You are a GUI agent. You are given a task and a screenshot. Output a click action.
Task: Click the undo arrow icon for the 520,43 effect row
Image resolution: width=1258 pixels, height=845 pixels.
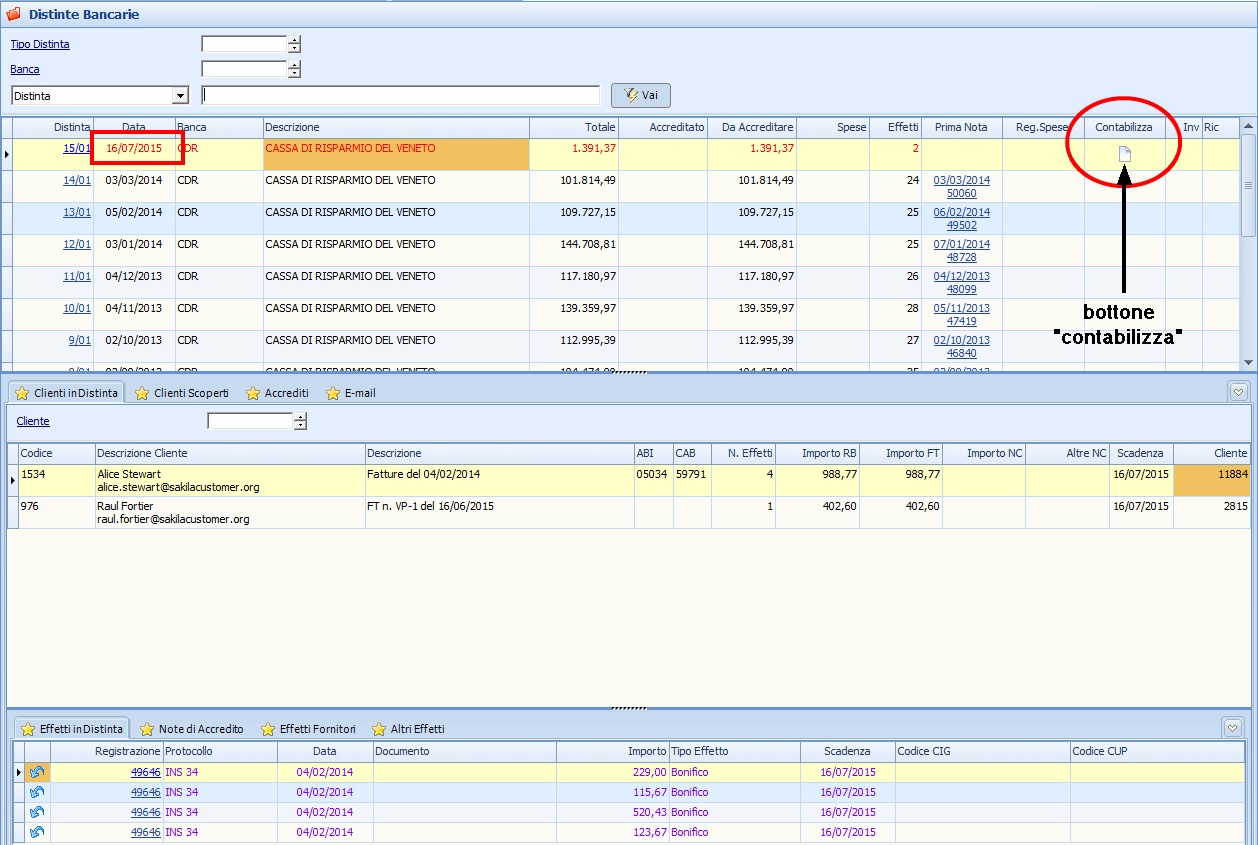pos(37,812)
